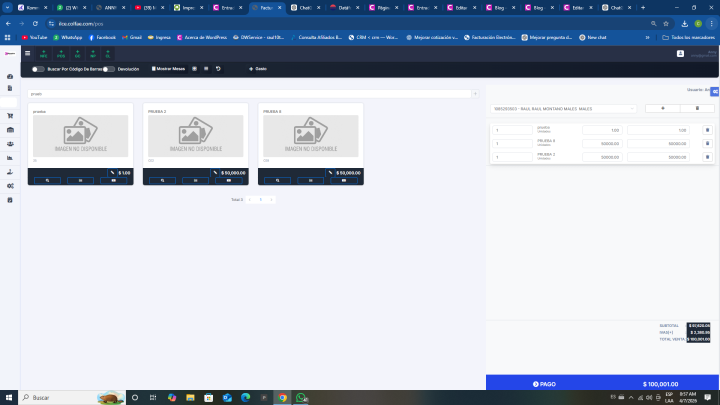
Task: Enable the Devolución switch
Action: (108, 69)
